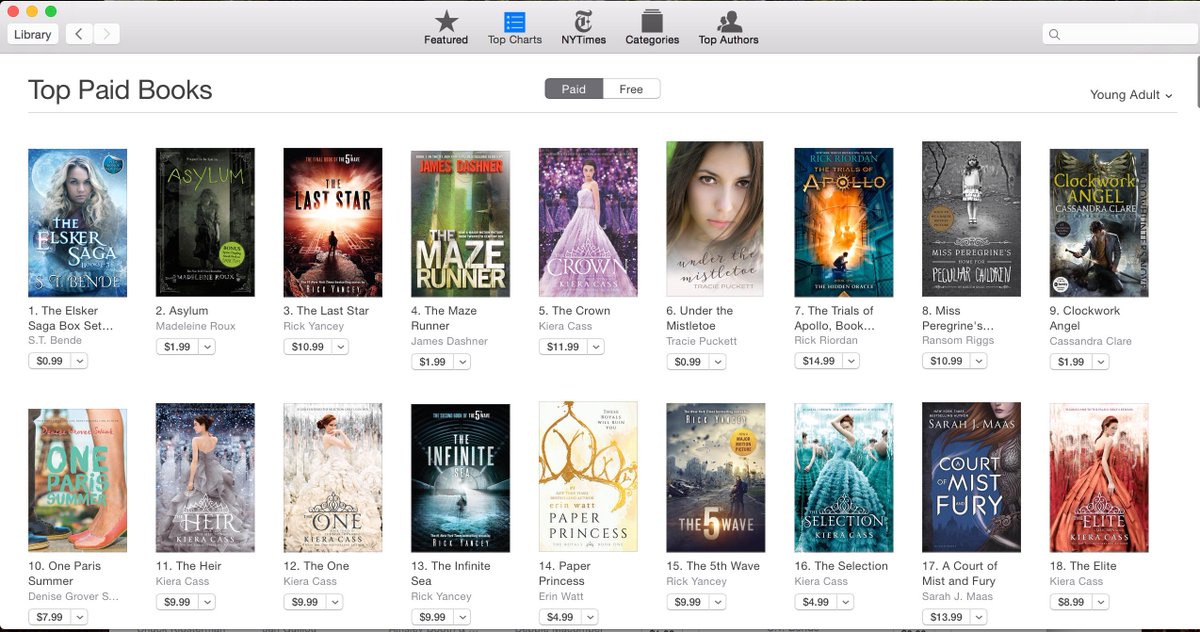This screenshot has height=632, width=1200.
Task: Click the title '4. The Maze Runner'
Action: [444, 318]
